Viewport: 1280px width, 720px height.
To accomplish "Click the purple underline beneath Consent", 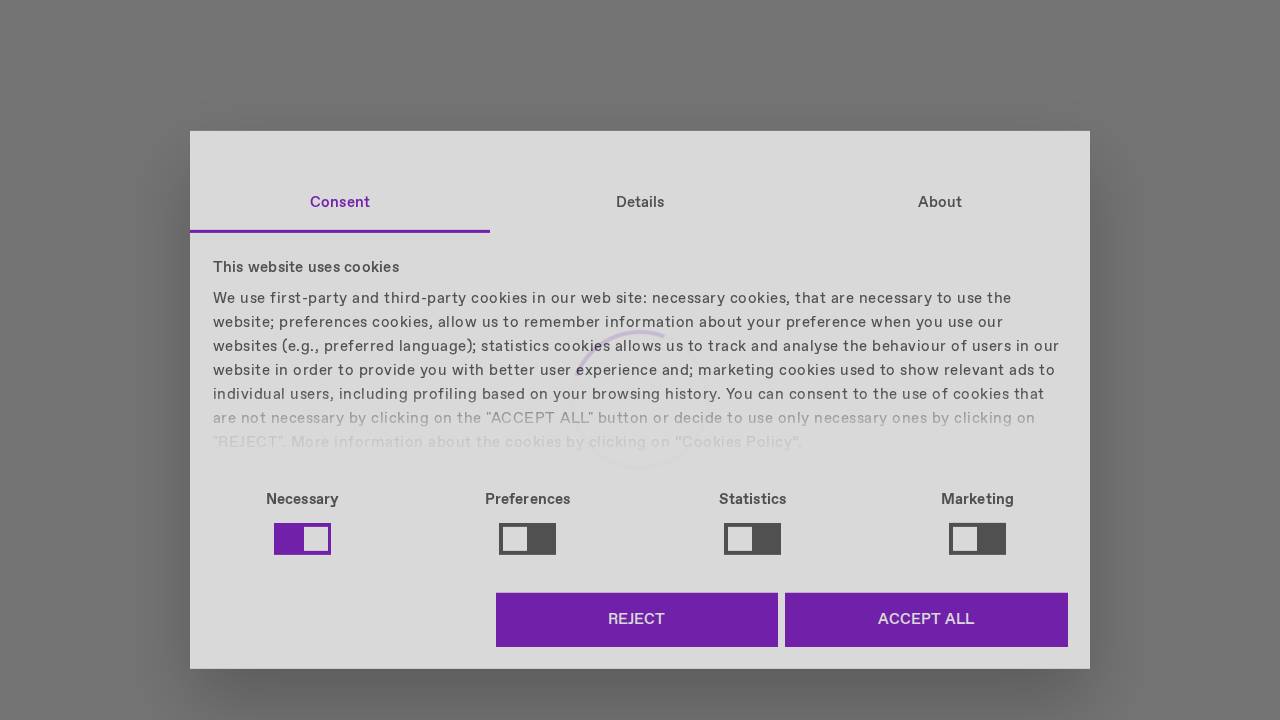I will [339, 231].
